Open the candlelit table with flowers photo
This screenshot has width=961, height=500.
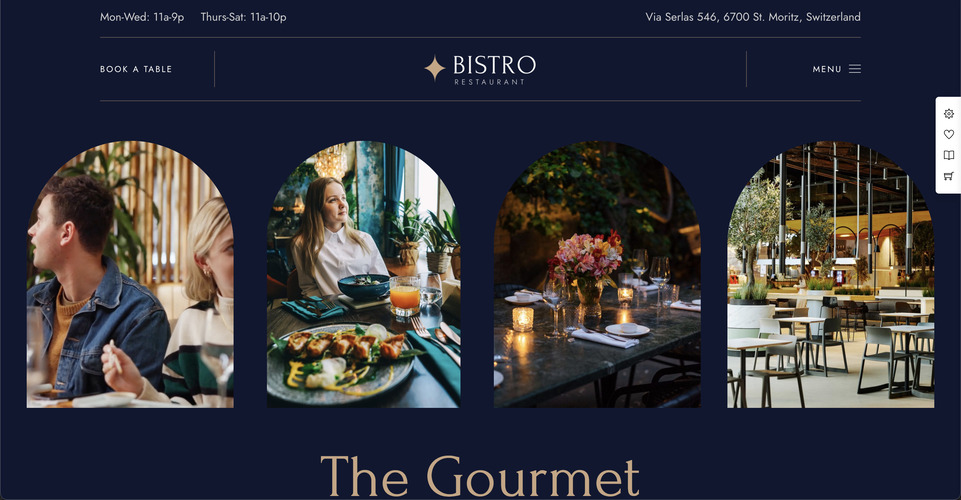[597, 275]
